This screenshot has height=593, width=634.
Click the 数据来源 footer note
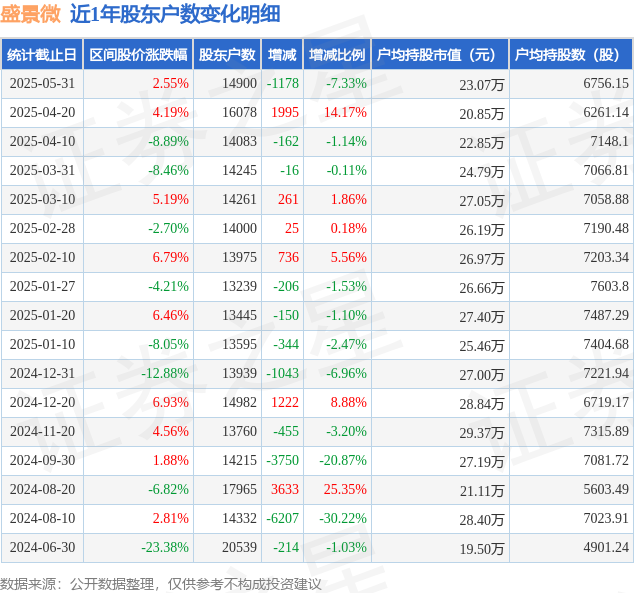(161, 584)
